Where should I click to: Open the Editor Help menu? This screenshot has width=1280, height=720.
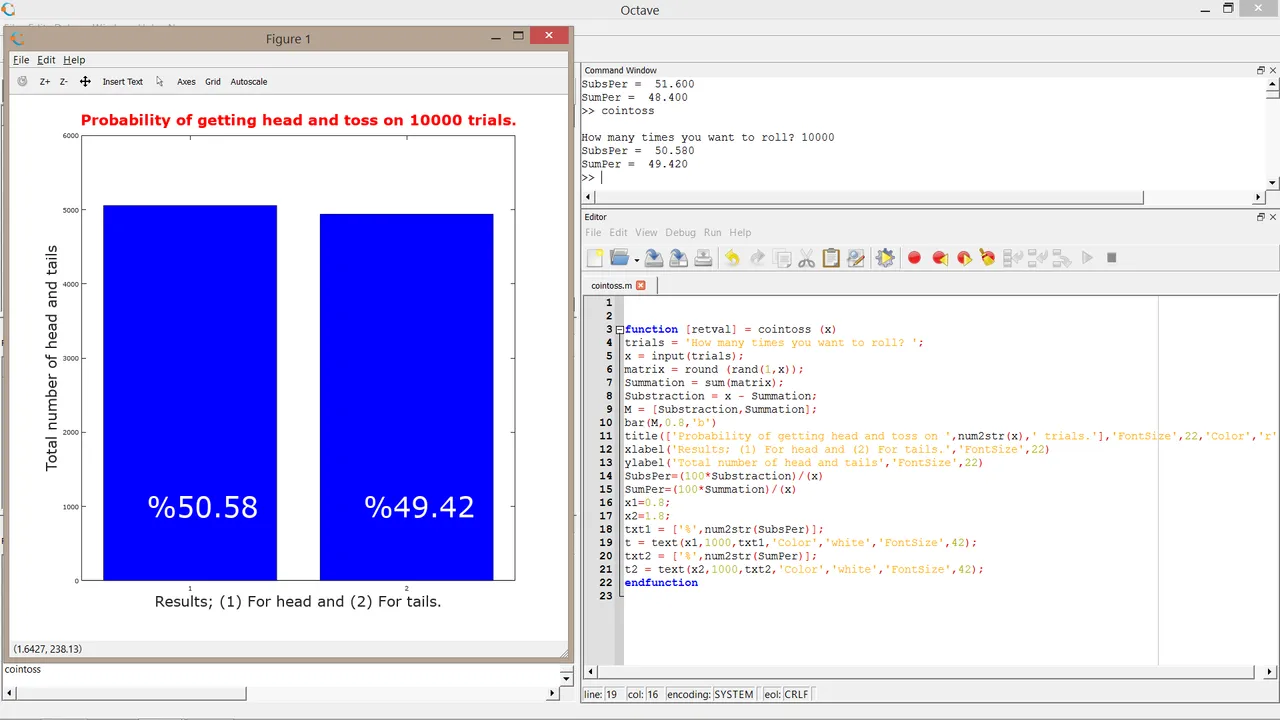(740, 233)
